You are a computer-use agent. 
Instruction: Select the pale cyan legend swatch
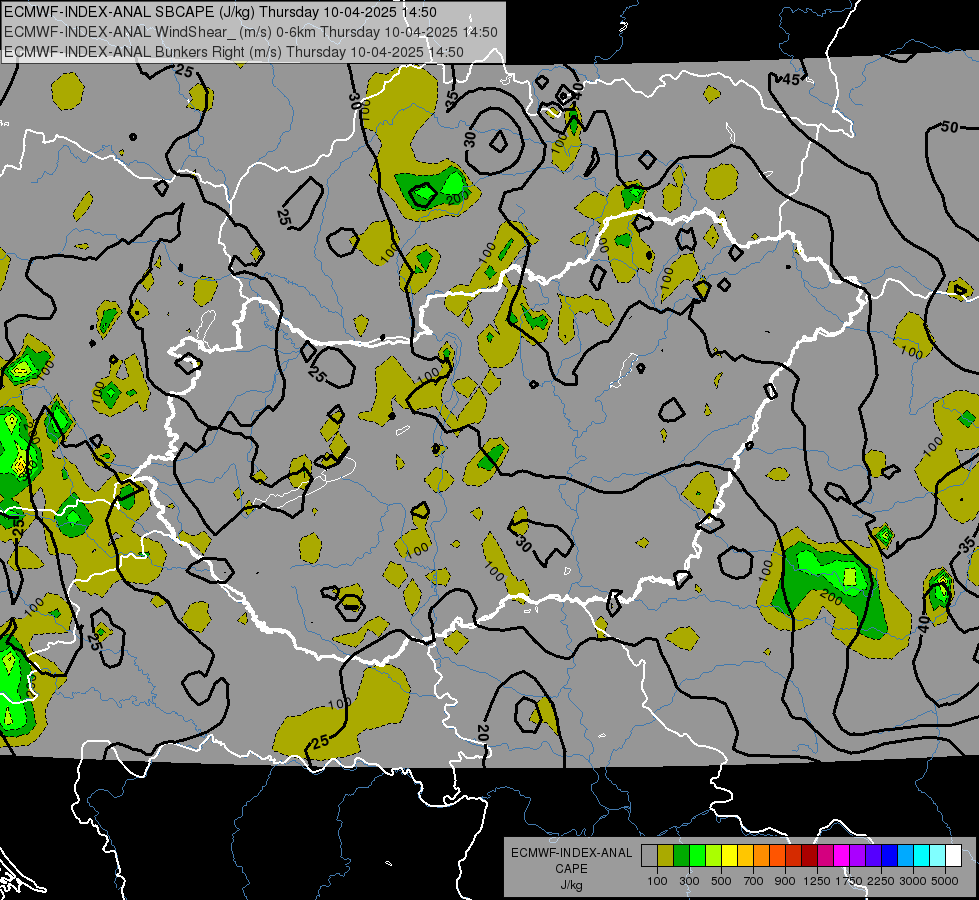[938, 856]
